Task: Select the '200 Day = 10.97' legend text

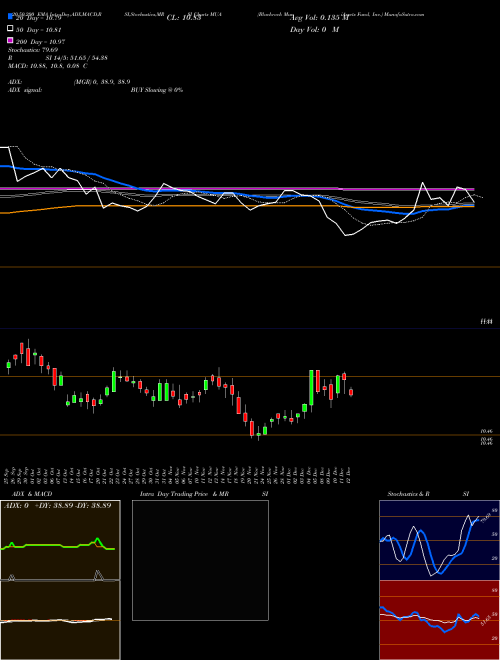Action: 40,42
